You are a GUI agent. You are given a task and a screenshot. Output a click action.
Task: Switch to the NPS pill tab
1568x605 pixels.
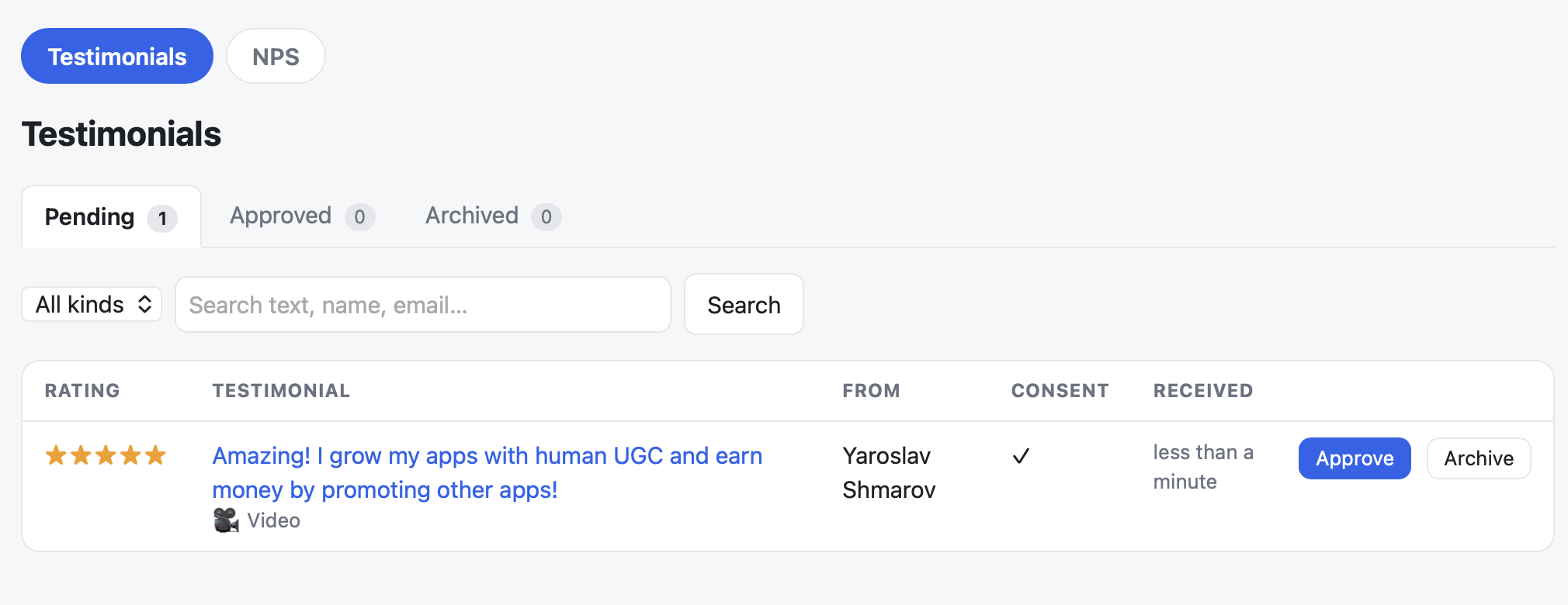pos(276,56)
